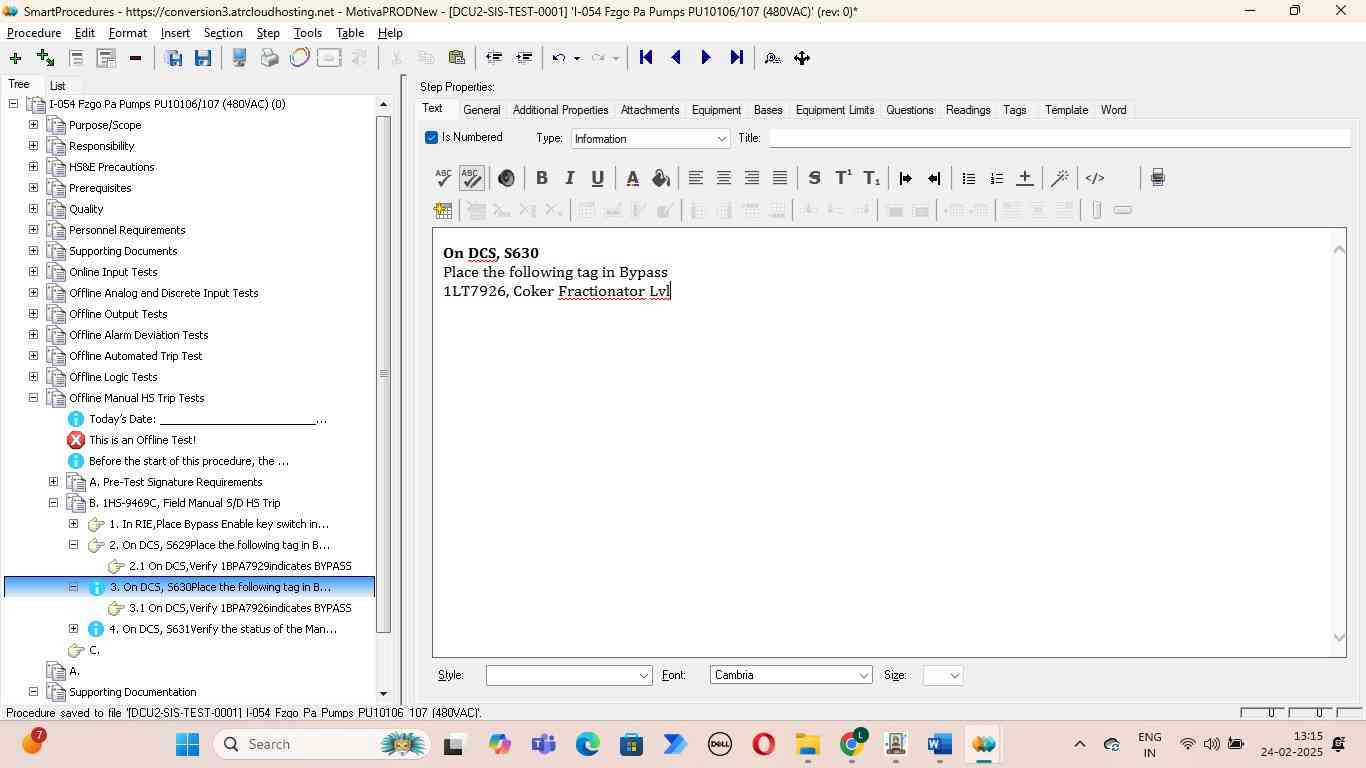
Task: Paste from clipboard toolbar icon
Action: 457,58
